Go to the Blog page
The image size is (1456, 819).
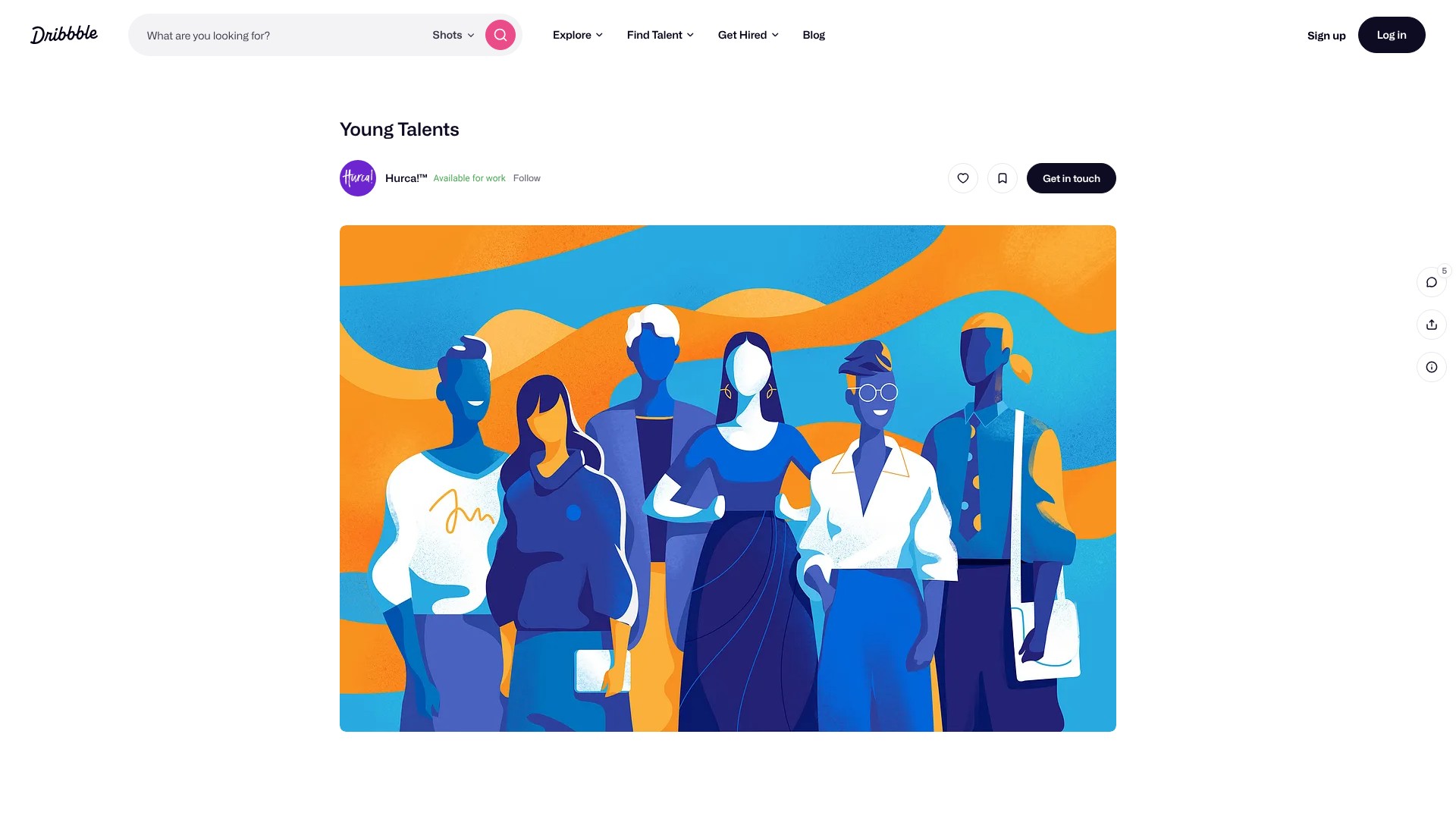point(814,35)
